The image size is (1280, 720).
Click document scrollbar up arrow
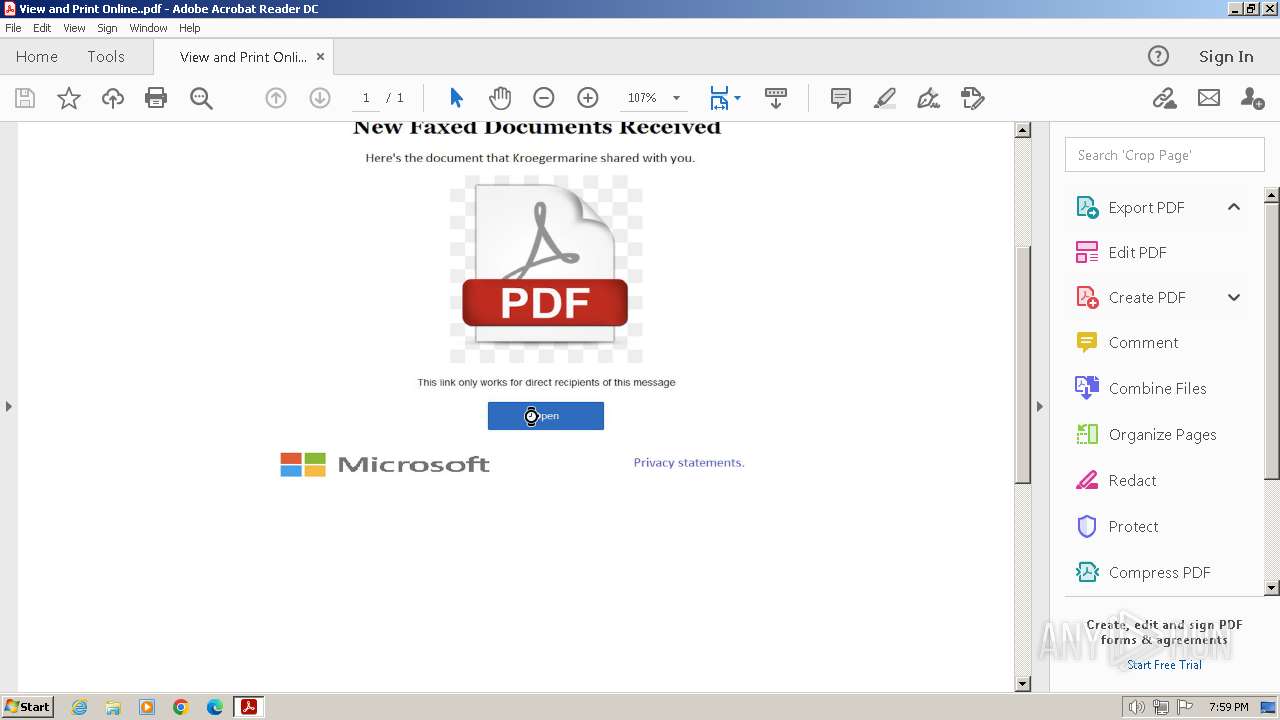(x=1023, y=130)
